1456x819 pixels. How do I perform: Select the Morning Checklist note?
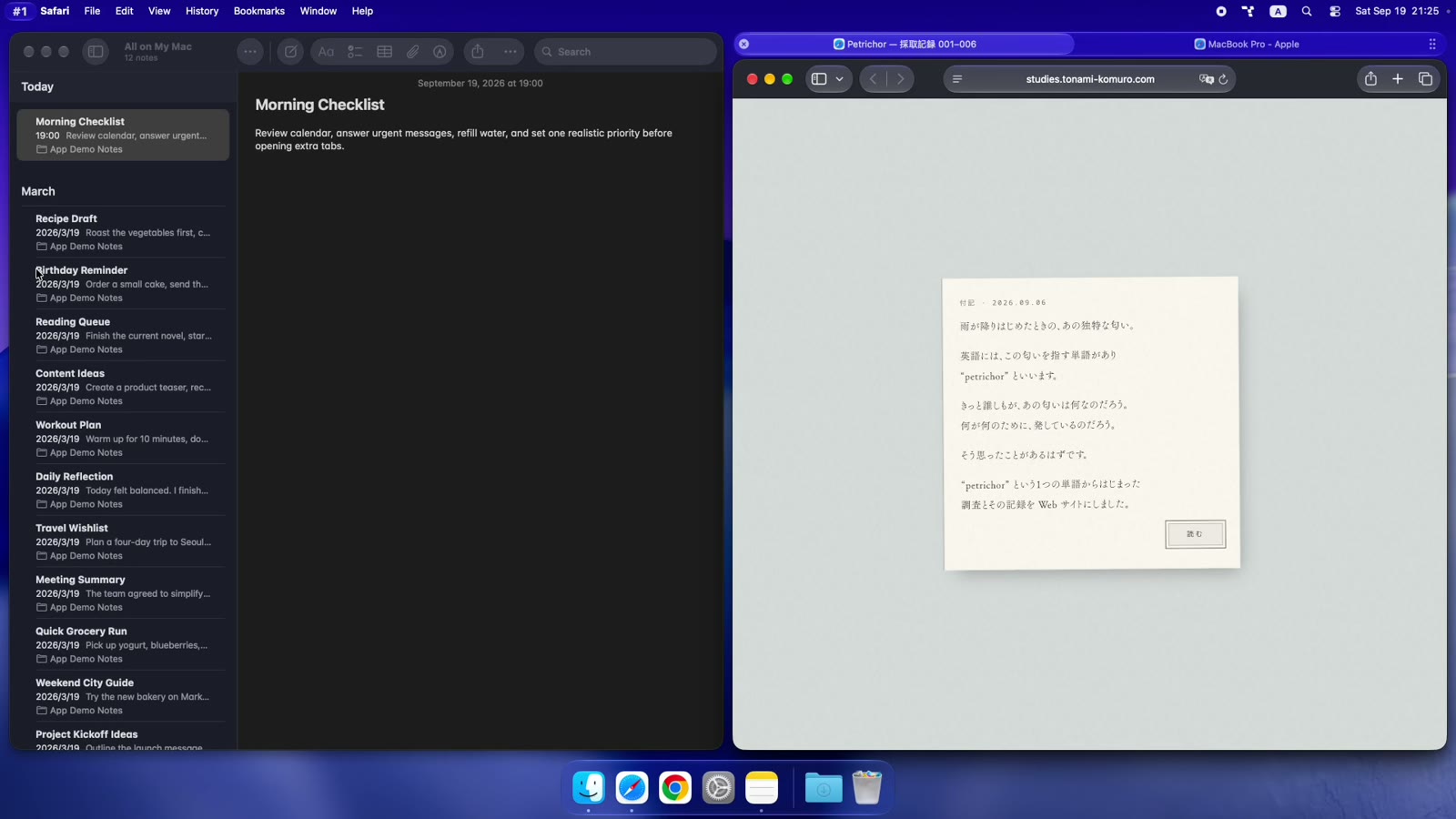123,135
